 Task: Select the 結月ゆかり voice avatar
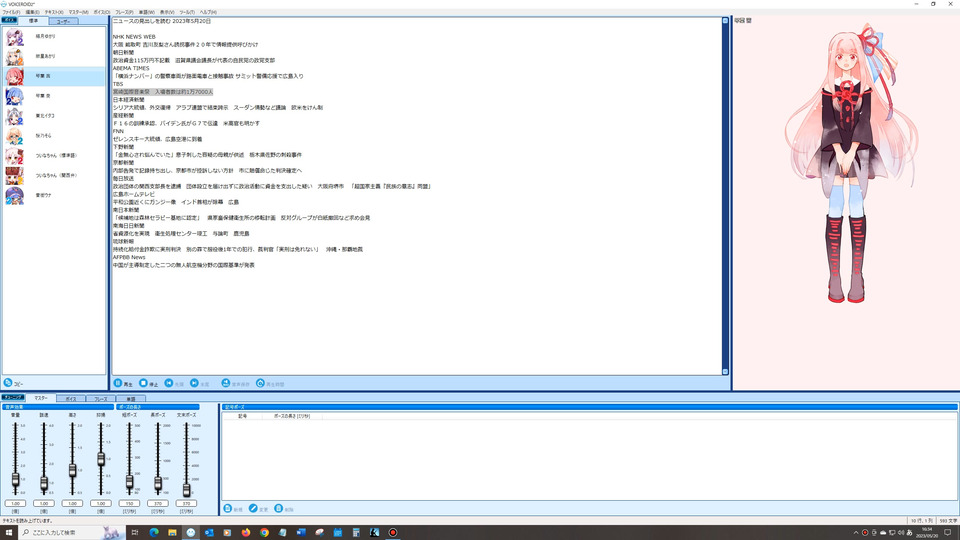[x=14, y=37]
